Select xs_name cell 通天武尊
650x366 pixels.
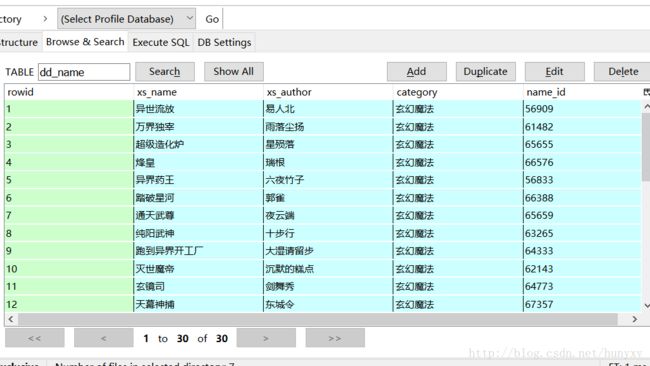tap(198, 216)
